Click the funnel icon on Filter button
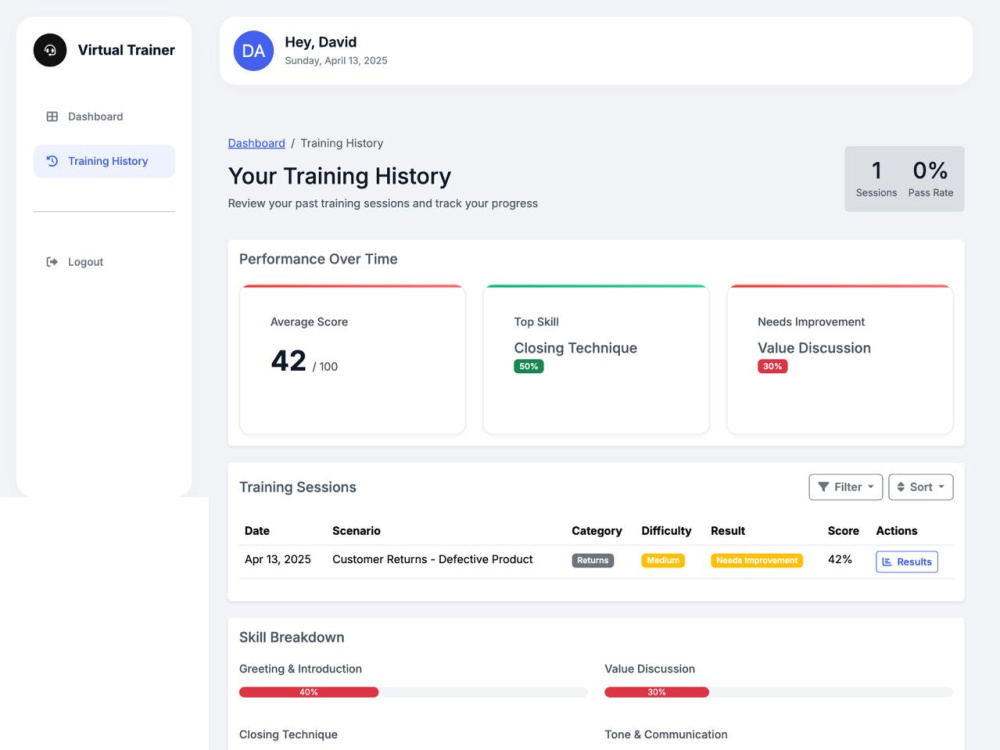Image resolution: width=1000 pixels, height=750 pixels. pos(823,487)
